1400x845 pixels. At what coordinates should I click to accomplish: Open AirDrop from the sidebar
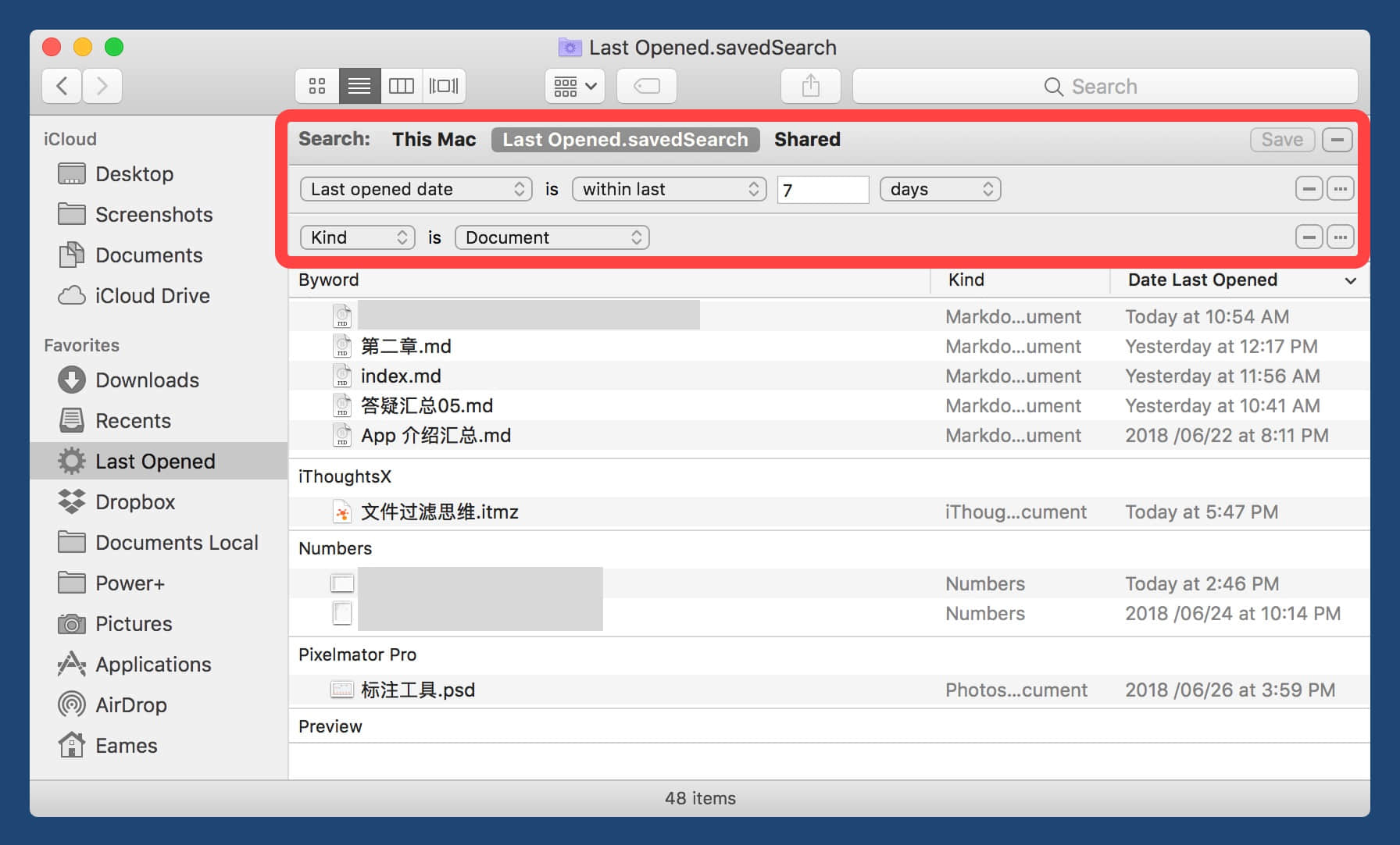click(130, 705)
